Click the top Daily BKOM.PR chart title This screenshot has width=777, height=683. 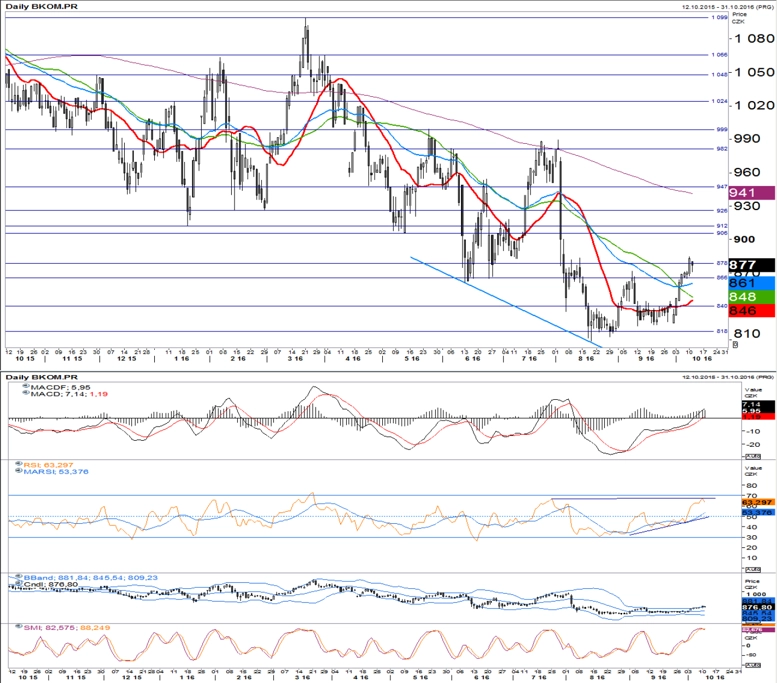(42, 7)
